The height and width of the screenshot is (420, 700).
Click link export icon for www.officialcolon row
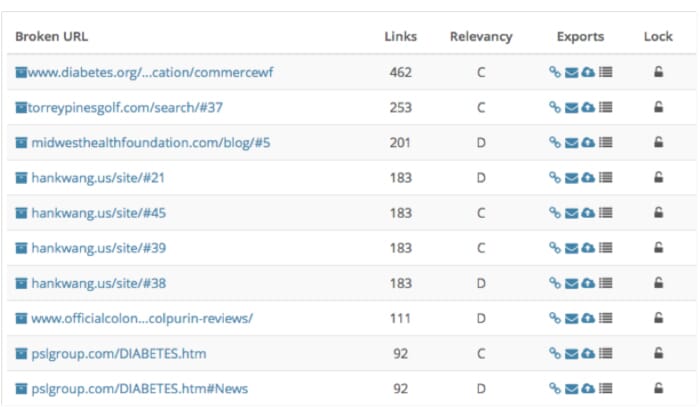tap(554, 318)
